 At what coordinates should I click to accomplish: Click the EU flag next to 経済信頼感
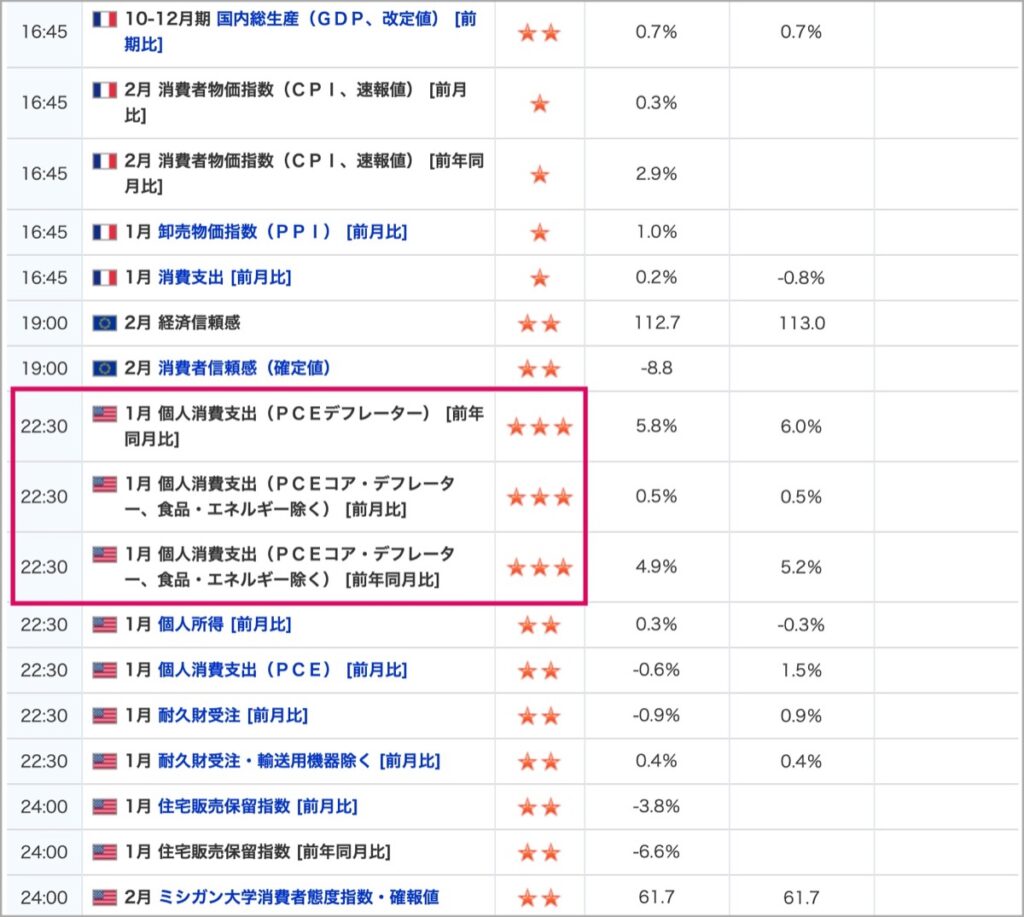coord(104,323)
